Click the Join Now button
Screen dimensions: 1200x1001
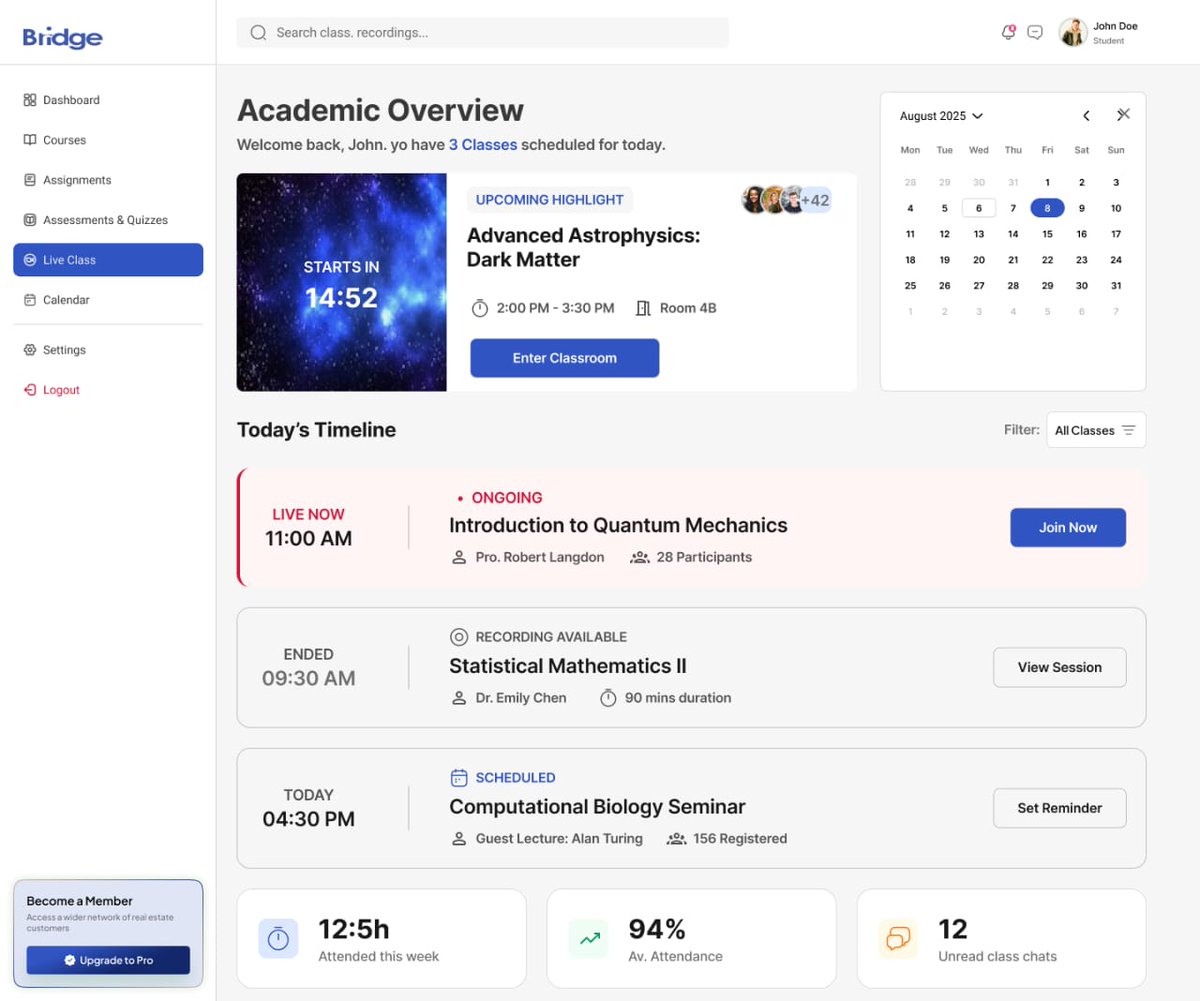click(x=1068, y=527)
